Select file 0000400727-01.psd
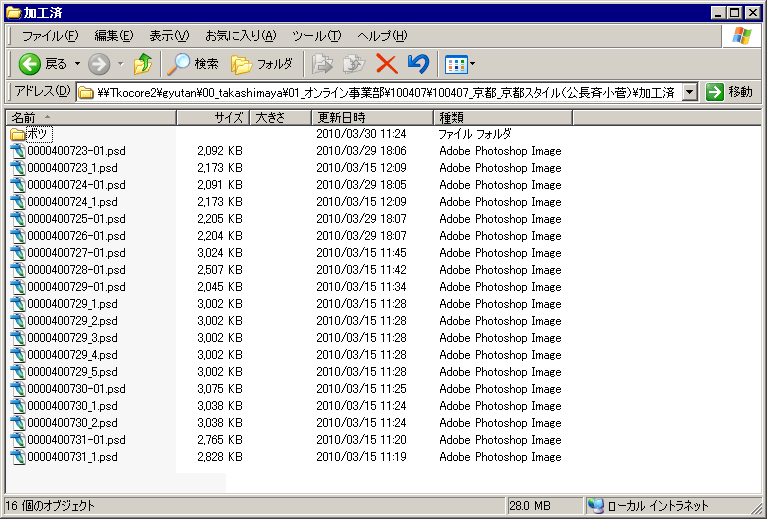Image resolution: width=767 pixels, height=519 pixels. [x=76, y=253]
